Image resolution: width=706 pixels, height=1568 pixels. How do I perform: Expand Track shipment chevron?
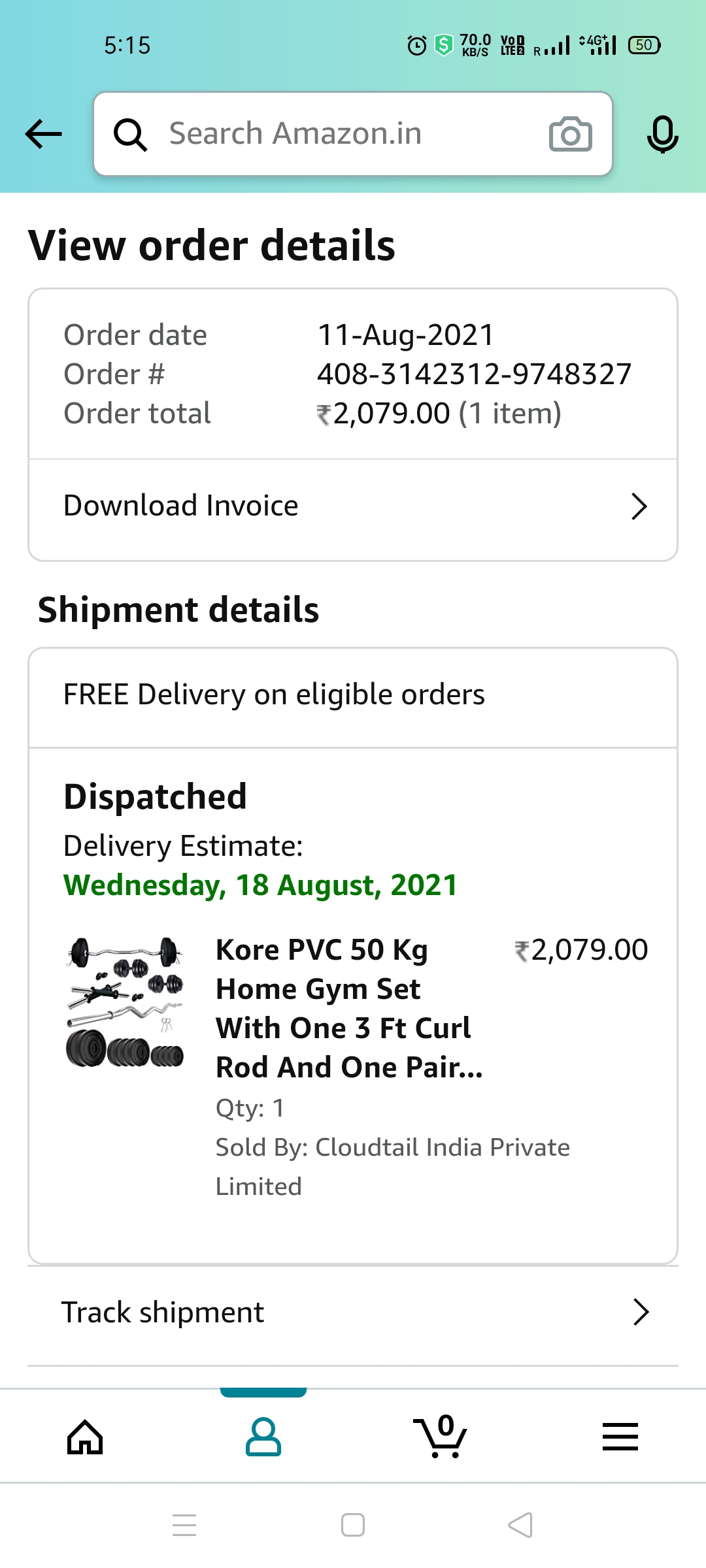(641, 1312)
